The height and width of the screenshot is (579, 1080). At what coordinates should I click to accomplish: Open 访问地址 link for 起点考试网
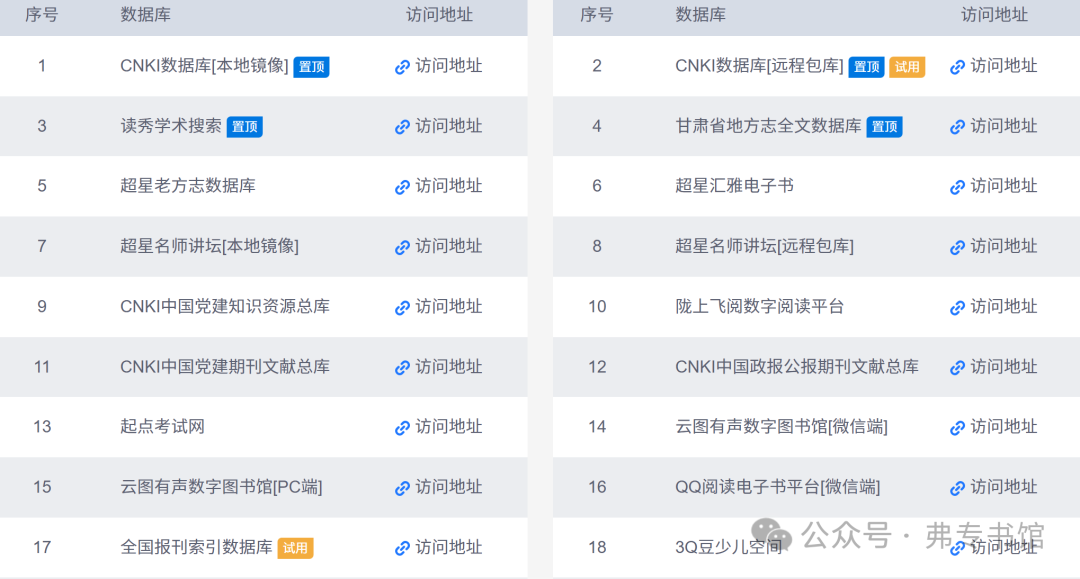point(448,427)
